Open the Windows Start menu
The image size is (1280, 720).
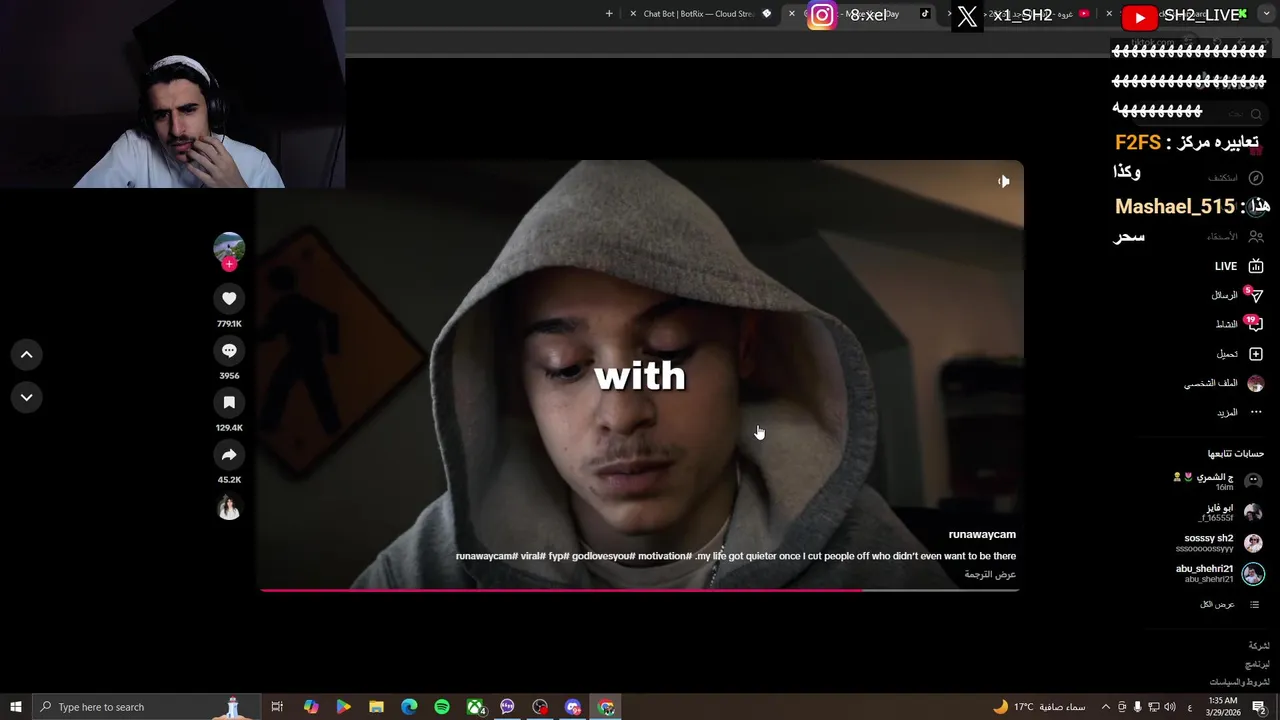16,707
